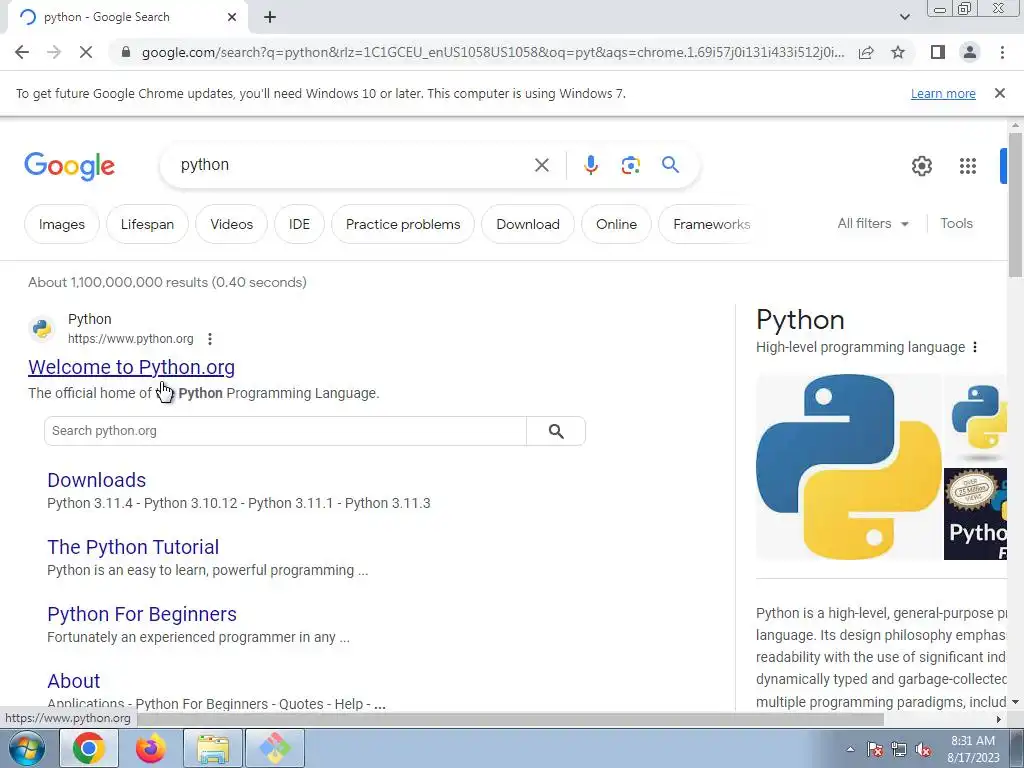Open the Windows Start menu
1024x768 pixels.
pyautogui.click(x=26, y=748)
